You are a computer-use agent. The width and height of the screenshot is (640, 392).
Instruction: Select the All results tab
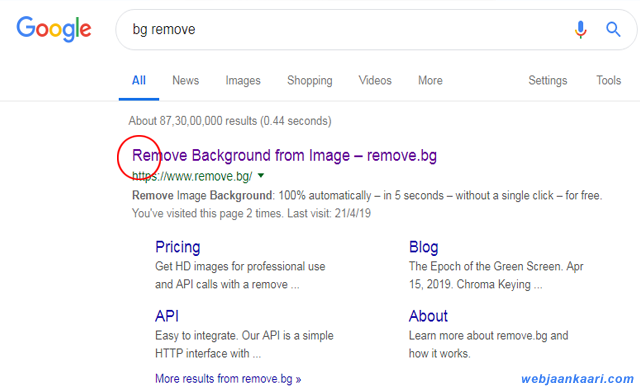[x=139, y=80]
